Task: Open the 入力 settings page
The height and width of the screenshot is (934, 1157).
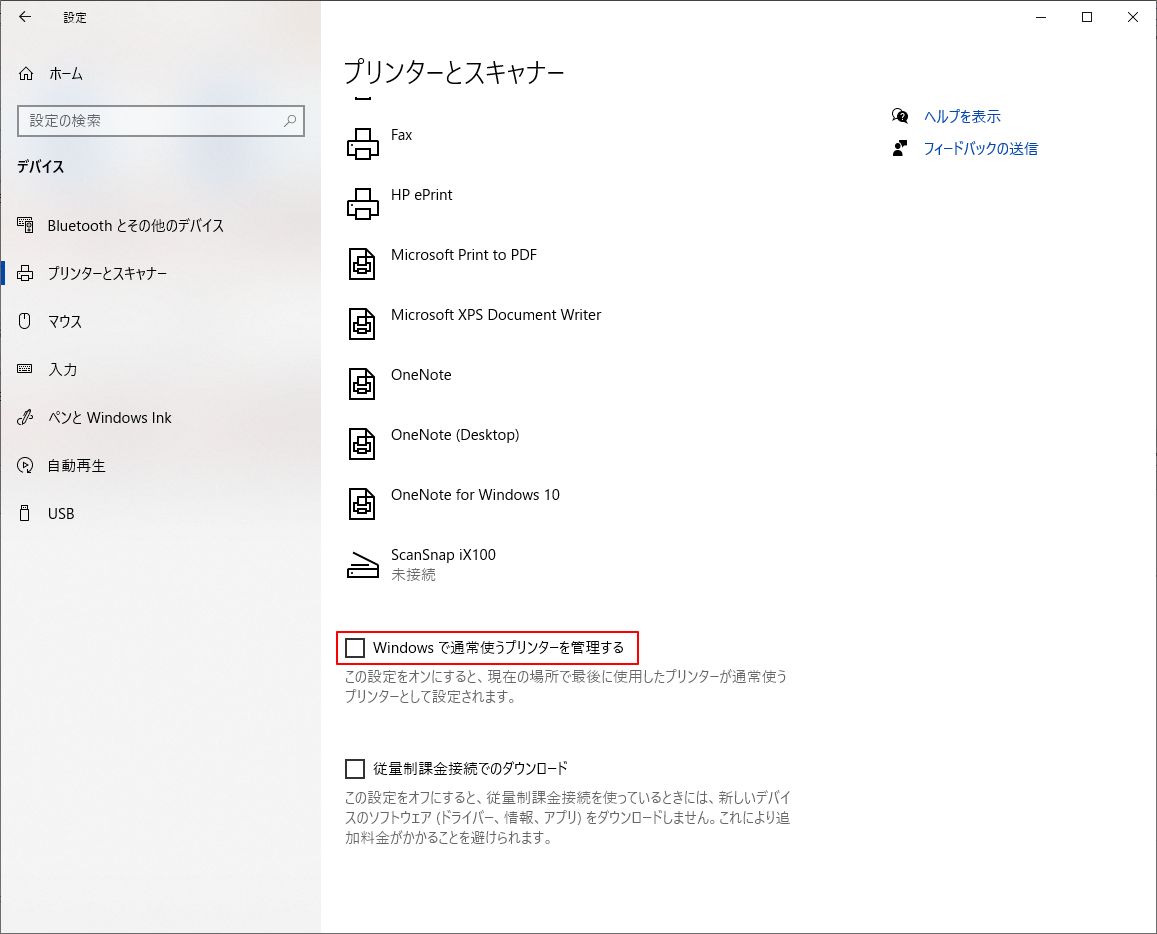Action: click(63, 370)
